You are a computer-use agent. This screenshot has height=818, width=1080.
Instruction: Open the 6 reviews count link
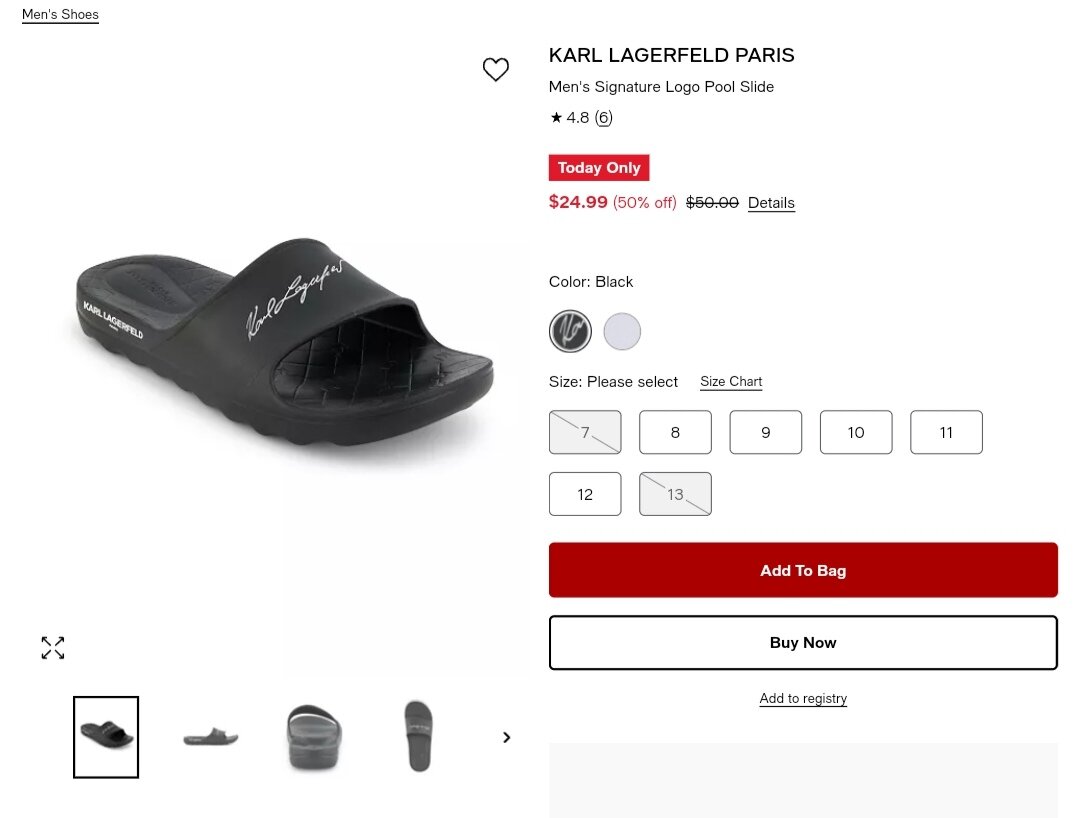pos(603,118)
